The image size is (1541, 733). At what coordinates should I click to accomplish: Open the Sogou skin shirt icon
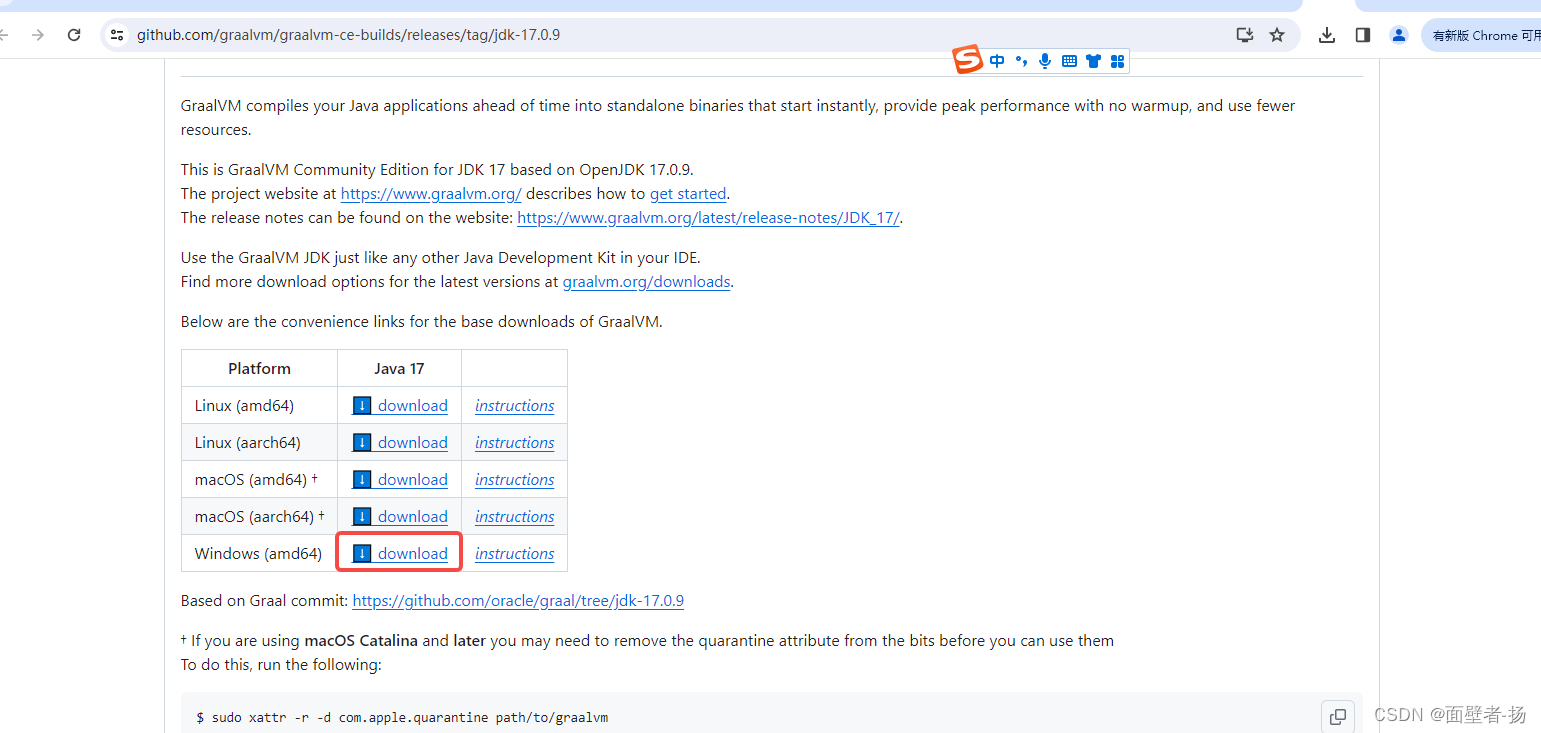1093,61
